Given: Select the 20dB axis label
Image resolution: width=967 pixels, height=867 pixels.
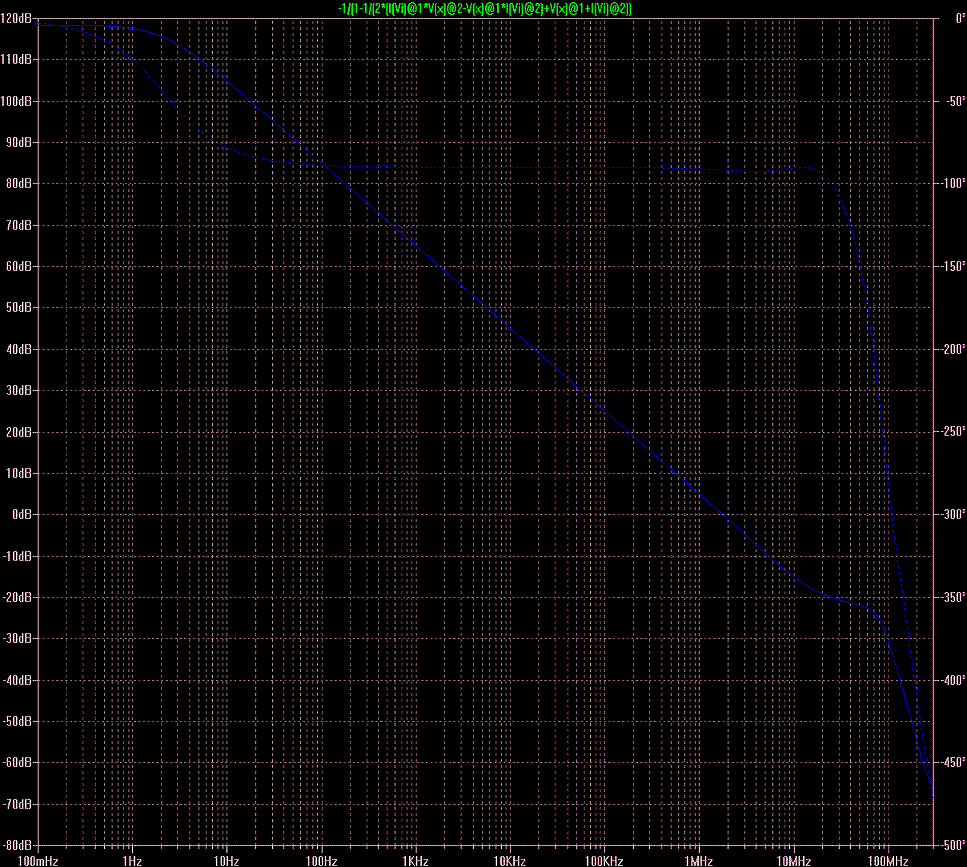Looking at the screenshot, I should [x=19, y=432].
